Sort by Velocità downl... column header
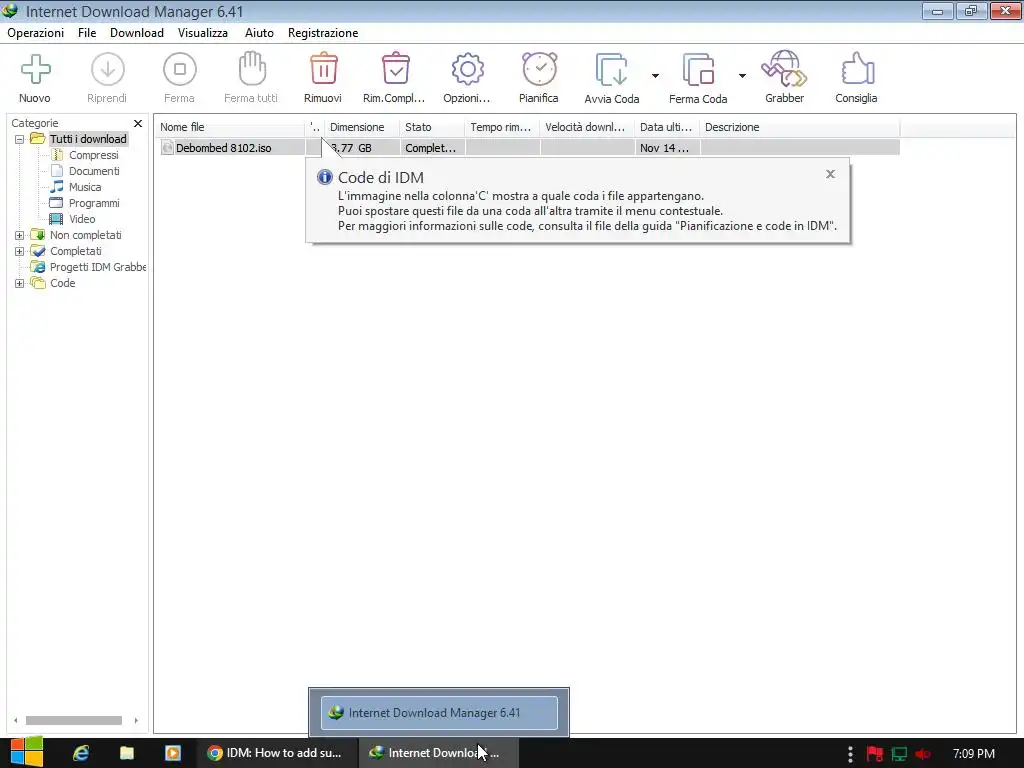The height and width of the screenshot is (768, 1024). (x=586, y=127)
